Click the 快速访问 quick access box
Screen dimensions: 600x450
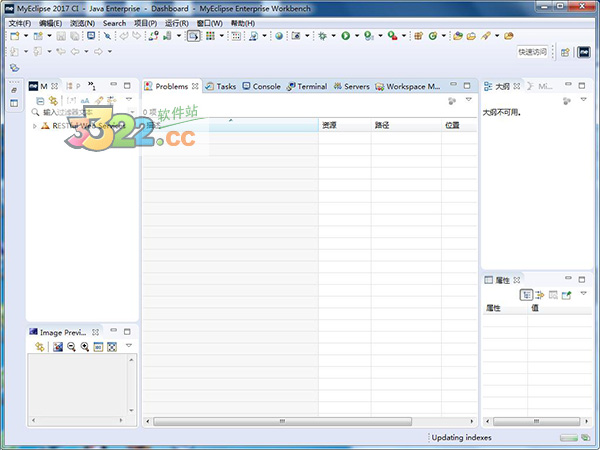coord(532,51)
